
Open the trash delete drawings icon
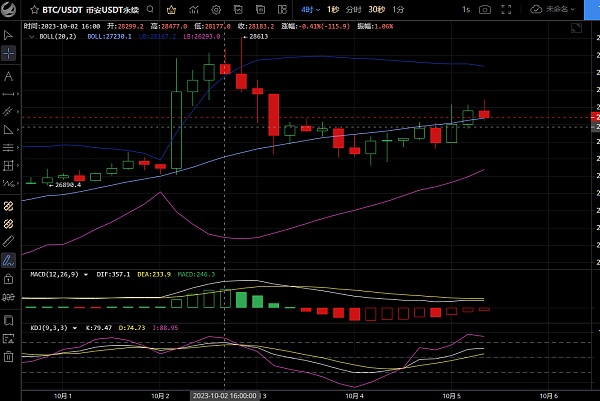tap(8, 357)
